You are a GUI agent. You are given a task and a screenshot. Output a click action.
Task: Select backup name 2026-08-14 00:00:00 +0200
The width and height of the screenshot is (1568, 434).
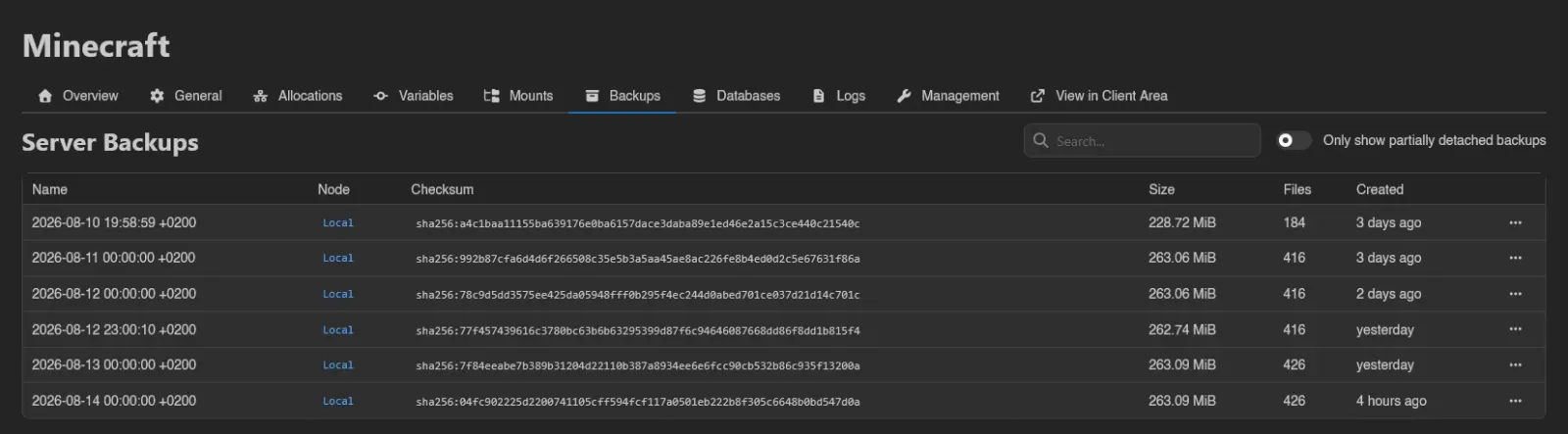(x=114, y=401)
